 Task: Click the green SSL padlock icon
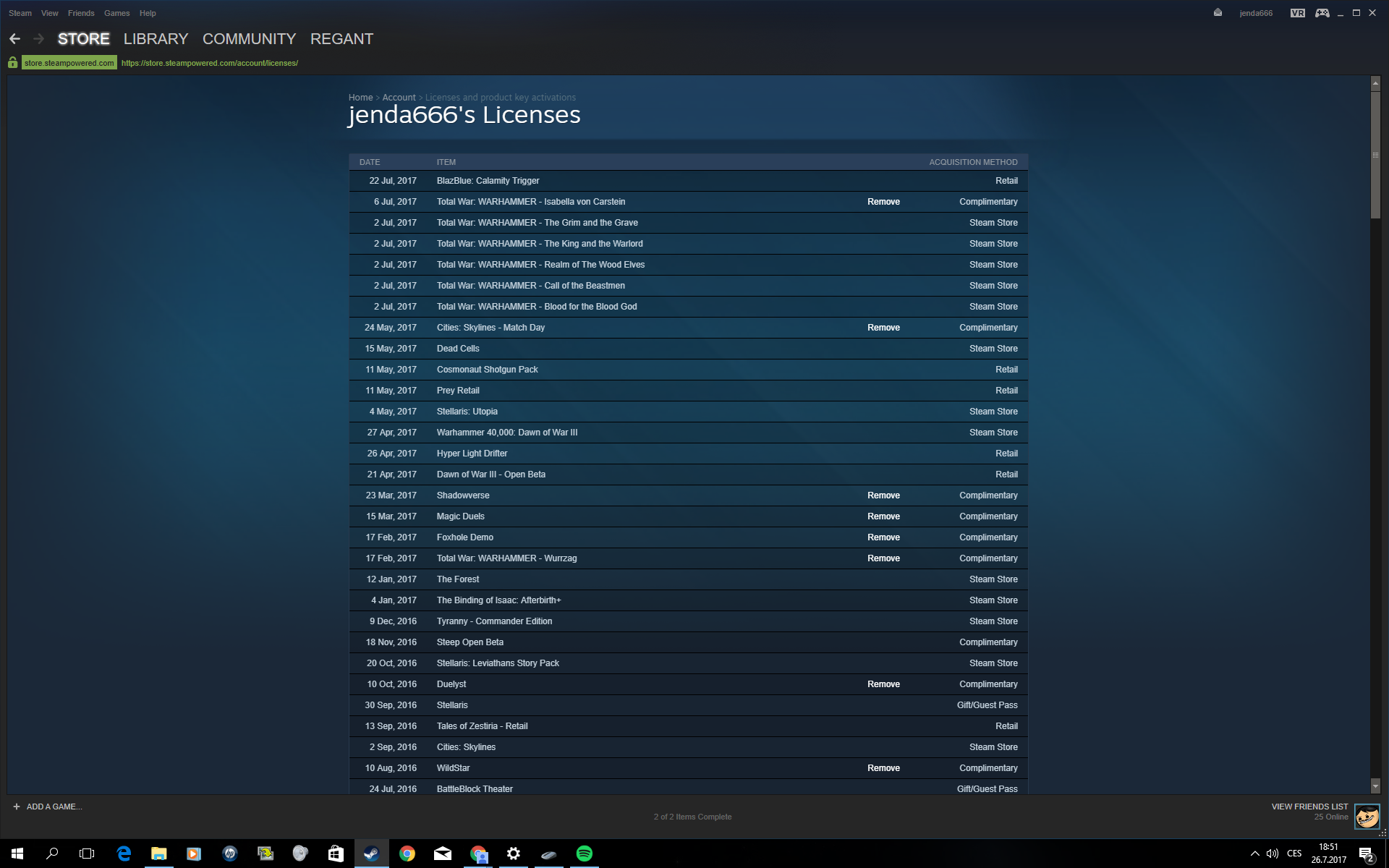(x=12, y=63)
